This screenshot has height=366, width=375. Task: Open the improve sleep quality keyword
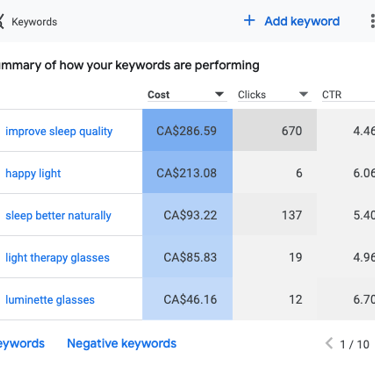59,131
